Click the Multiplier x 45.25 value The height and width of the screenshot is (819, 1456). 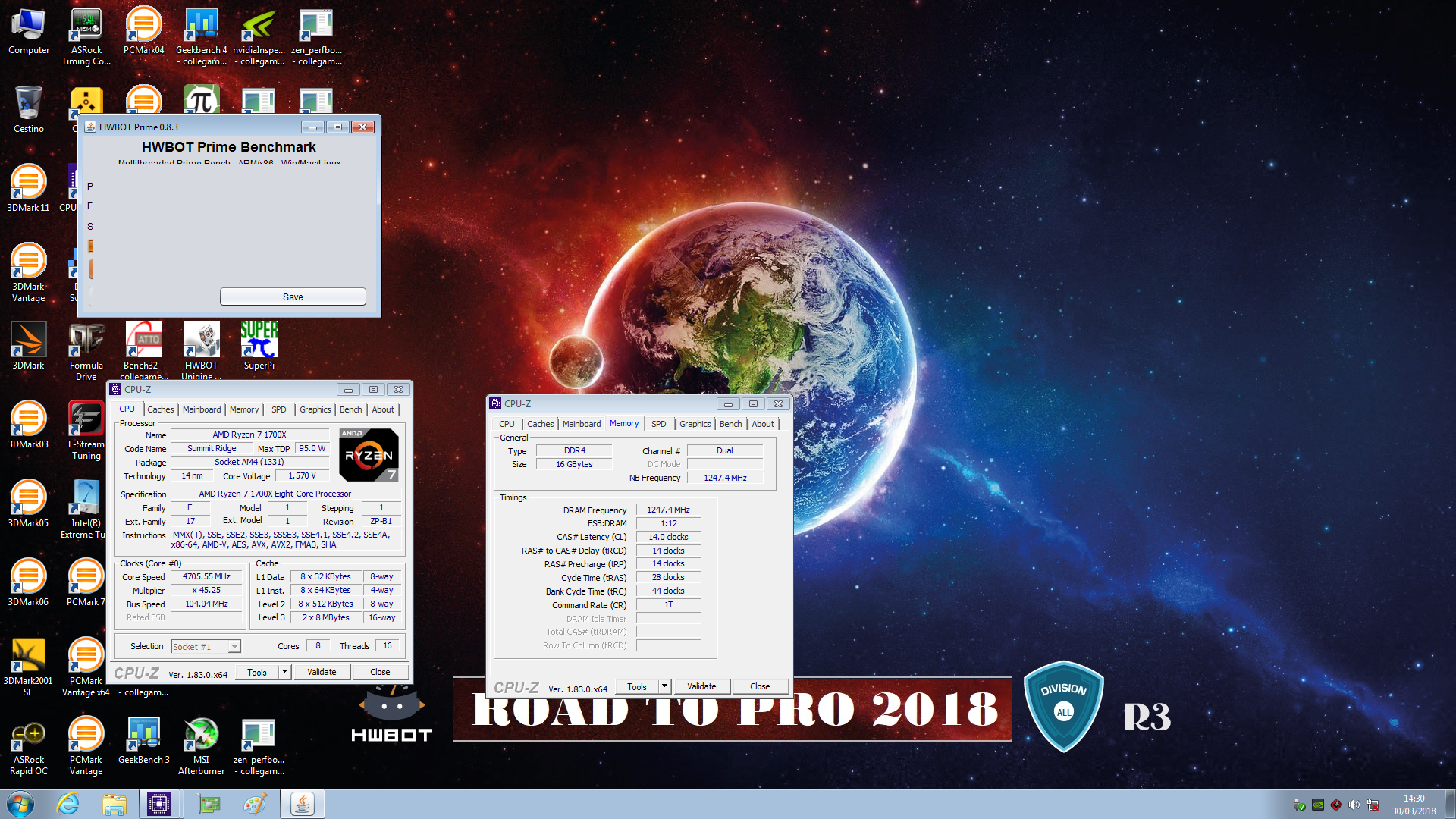(206, 591)
